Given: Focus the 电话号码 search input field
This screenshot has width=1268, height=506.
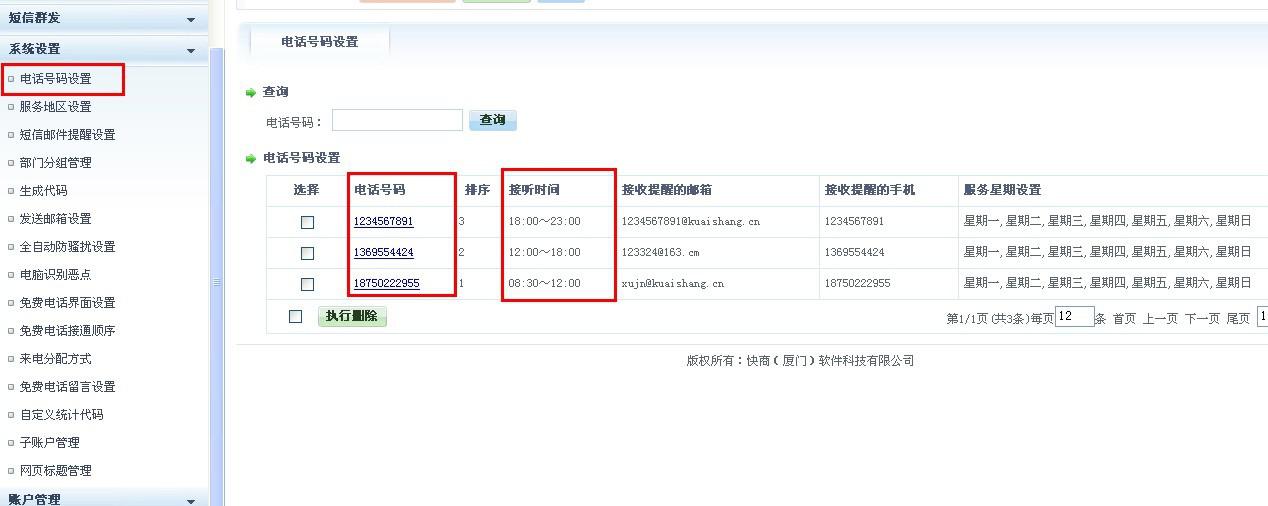Looking at the screenshot, I should pos(397,121).
